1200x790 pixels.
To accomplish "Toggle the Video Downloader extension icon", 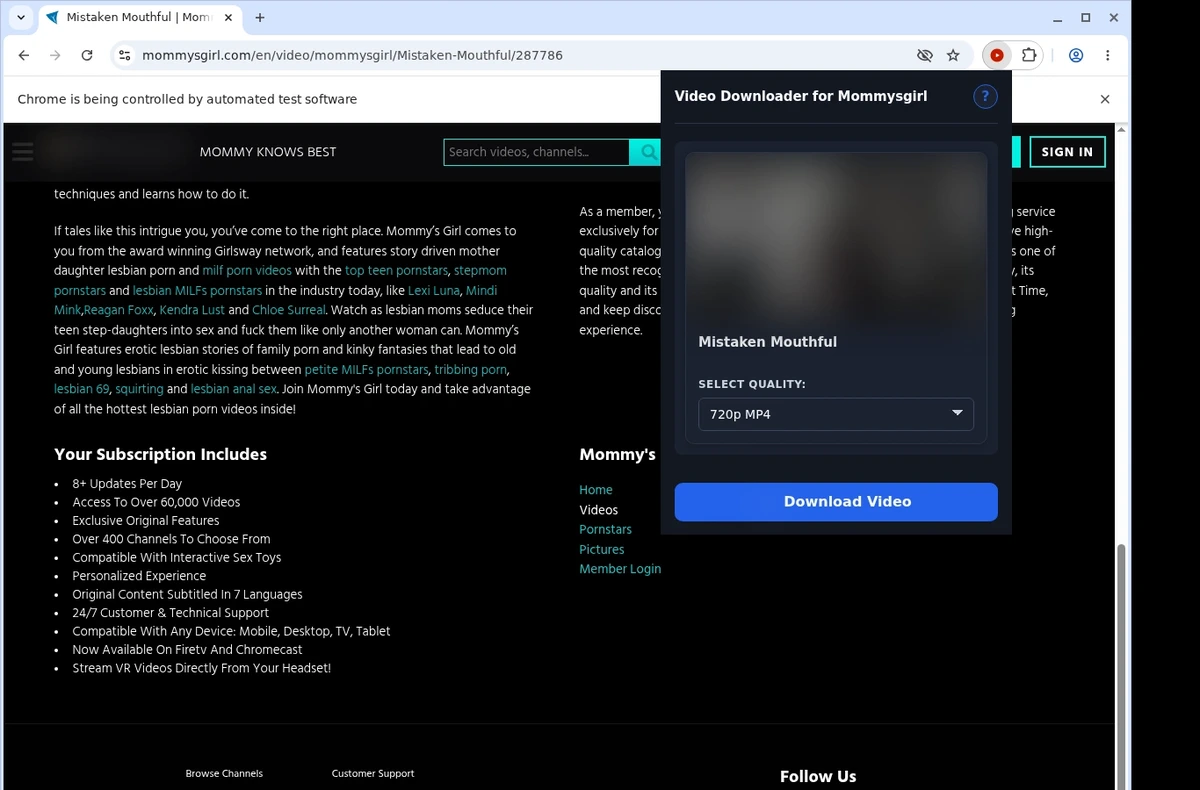I will [x=996, y=56].
